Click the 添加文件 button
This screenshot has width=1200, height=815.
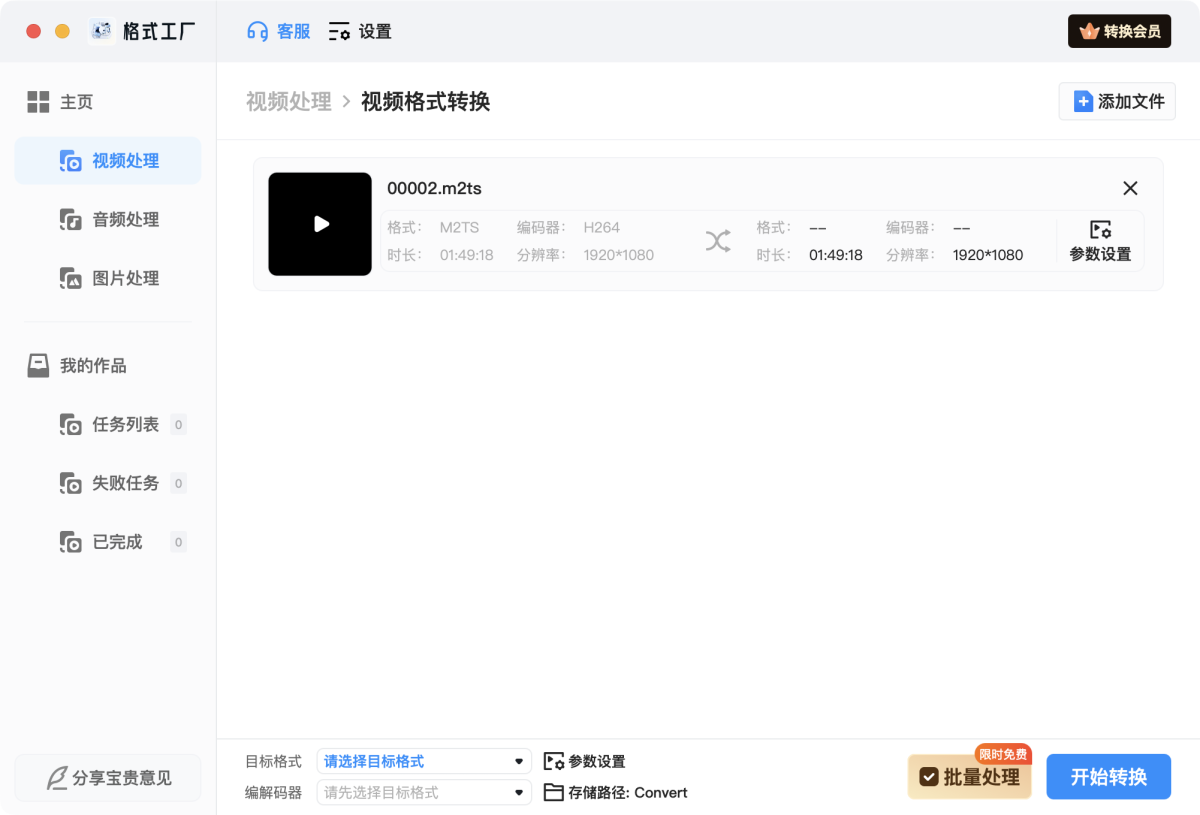point(1117,101)
